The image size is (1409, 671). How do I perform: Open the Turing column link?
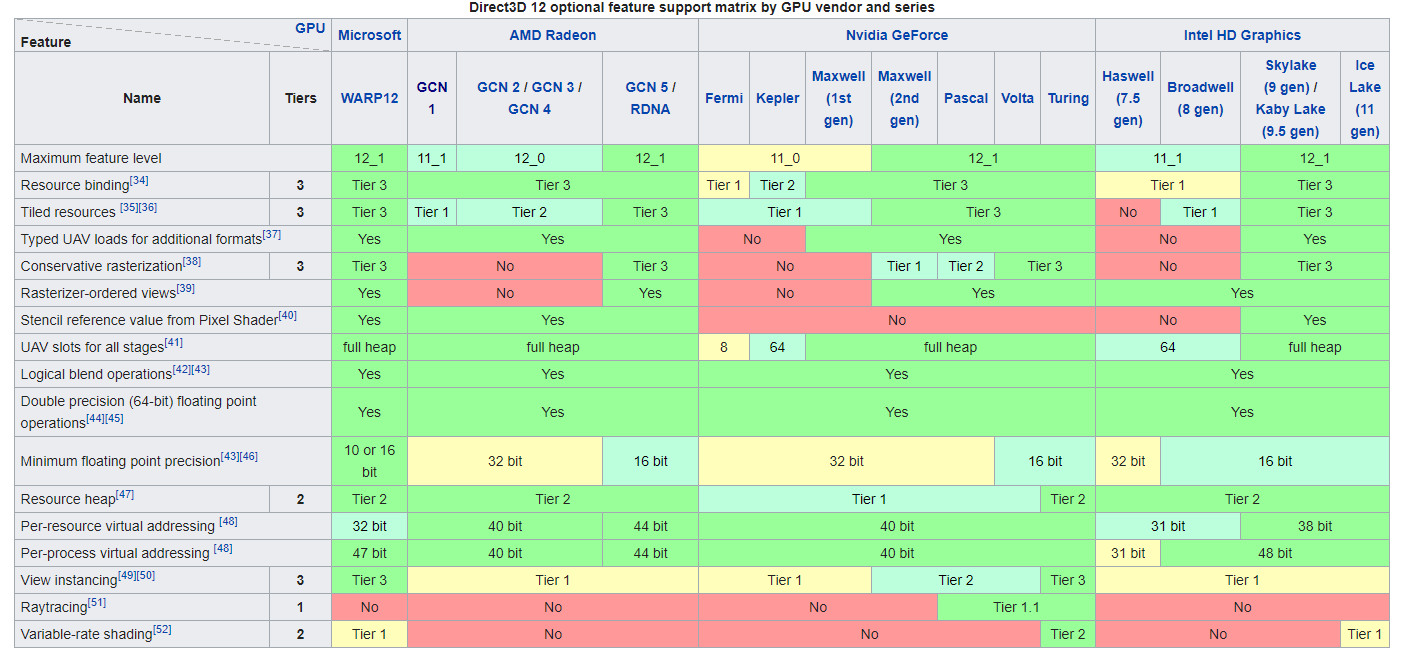click(x=1068, y=98)
